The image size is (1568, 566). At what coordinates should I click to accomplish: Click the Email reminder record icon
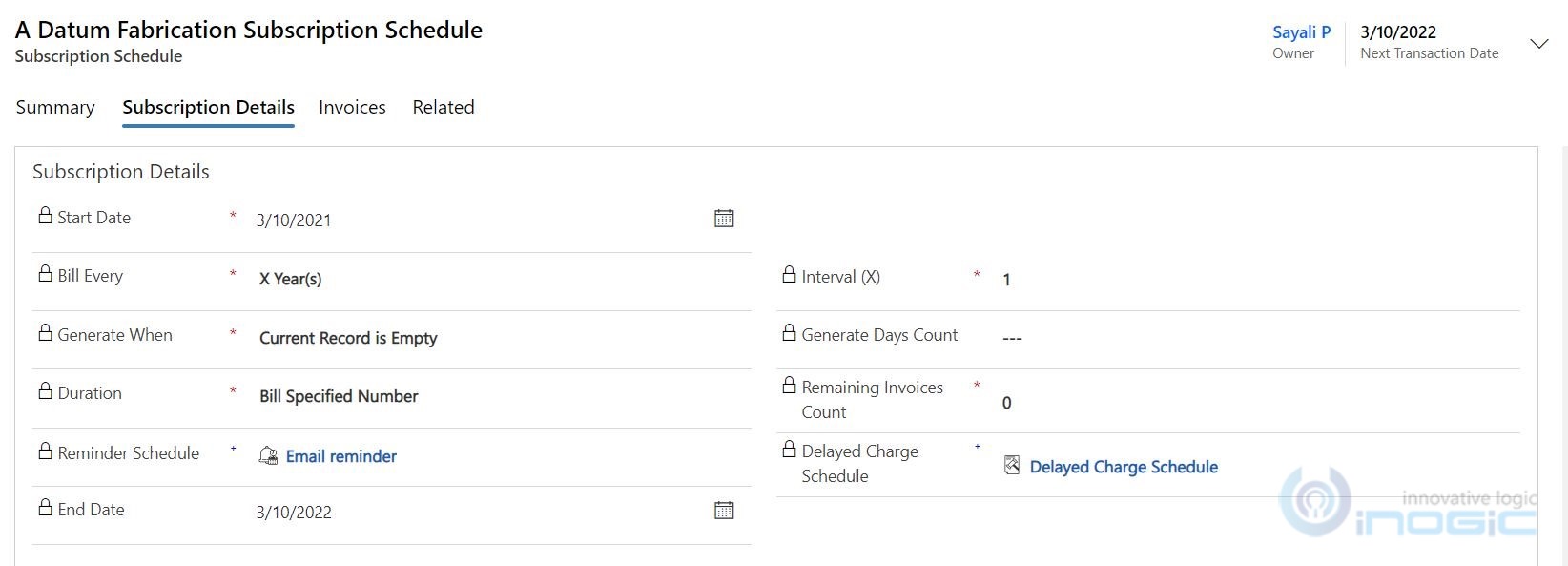tap(268, 456)
